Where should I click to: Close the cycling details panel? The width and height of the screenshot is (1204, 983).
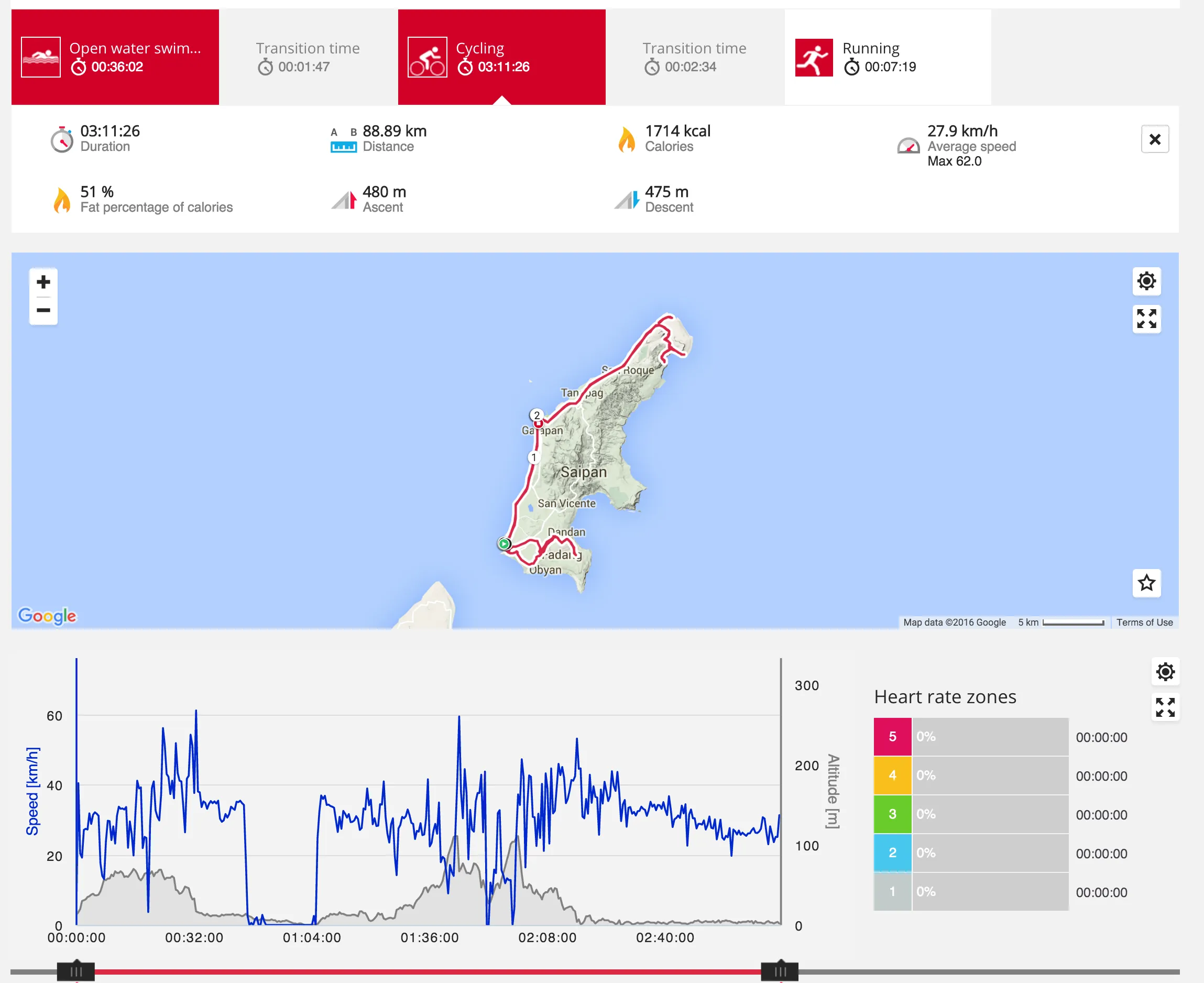click(1155, 139)
